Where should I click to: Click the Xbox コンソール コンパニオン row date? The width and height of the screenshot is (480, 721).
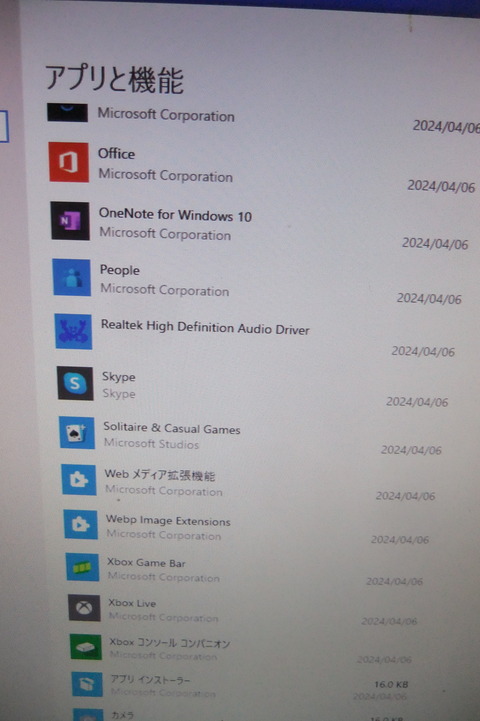(384, 659)
